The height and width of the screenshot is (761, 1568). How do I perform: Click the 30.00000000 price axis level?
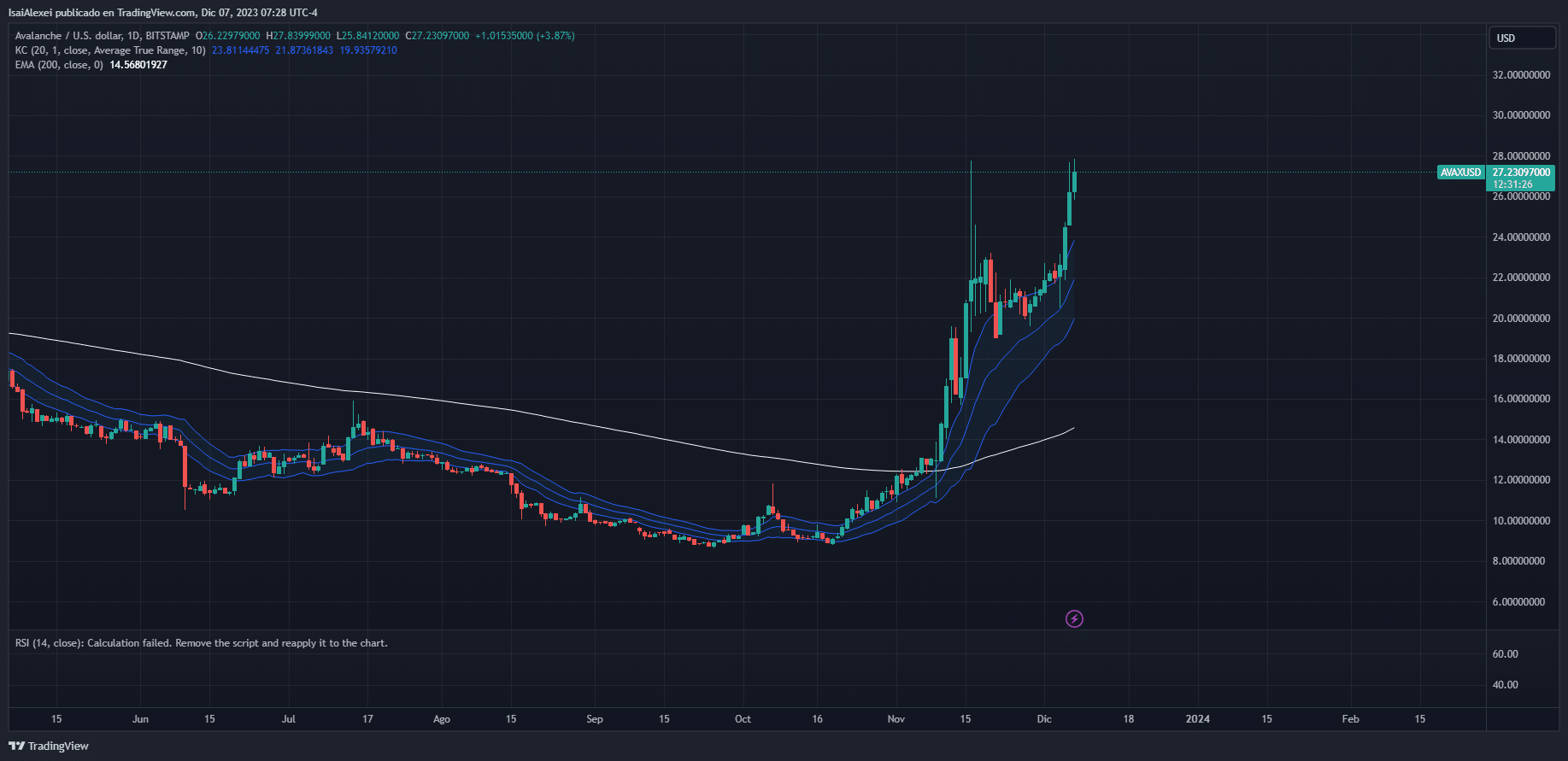coord(1521,115)
